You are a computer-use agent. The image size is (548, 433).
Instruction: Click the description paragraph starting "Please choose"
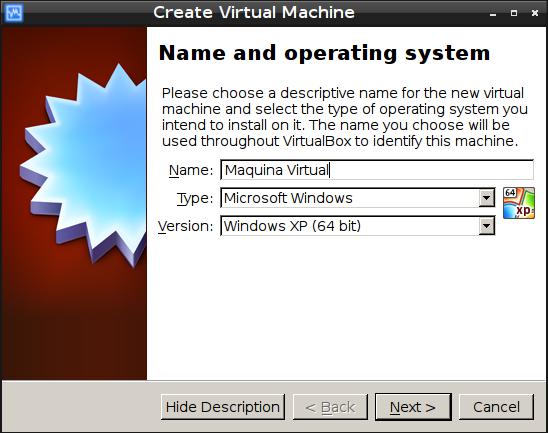point(345,117)
